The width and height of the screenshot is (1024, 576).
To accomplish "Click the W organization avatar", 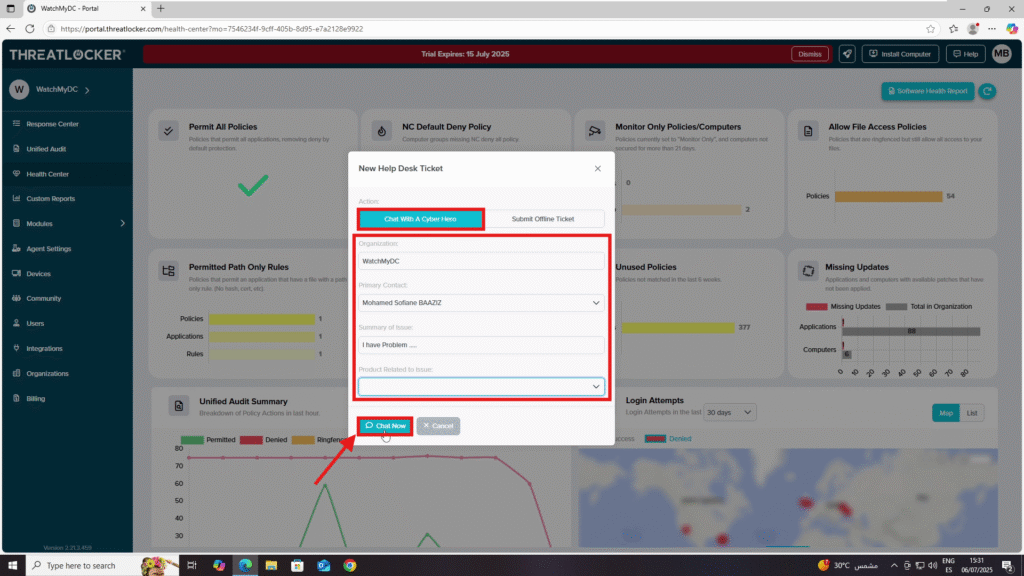I will point(19,89).
